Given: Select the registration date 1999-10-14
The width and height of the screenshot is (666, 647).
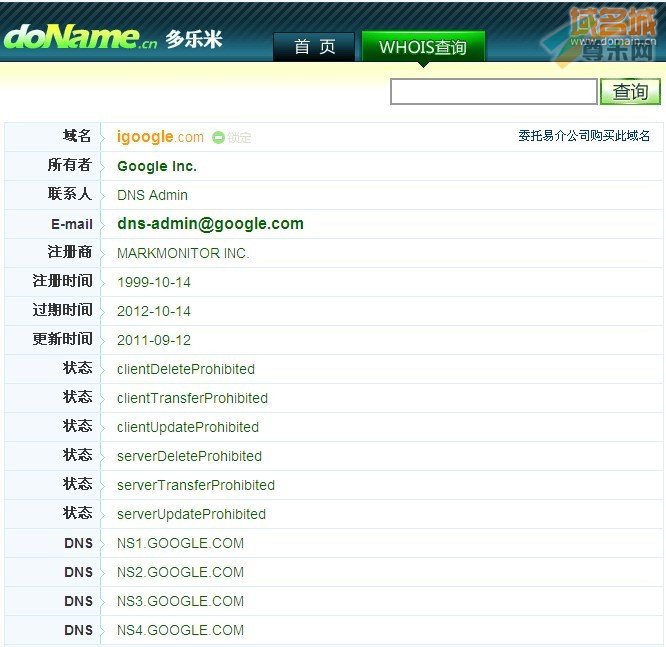Looking at the screenshot, I should [154, 282].
